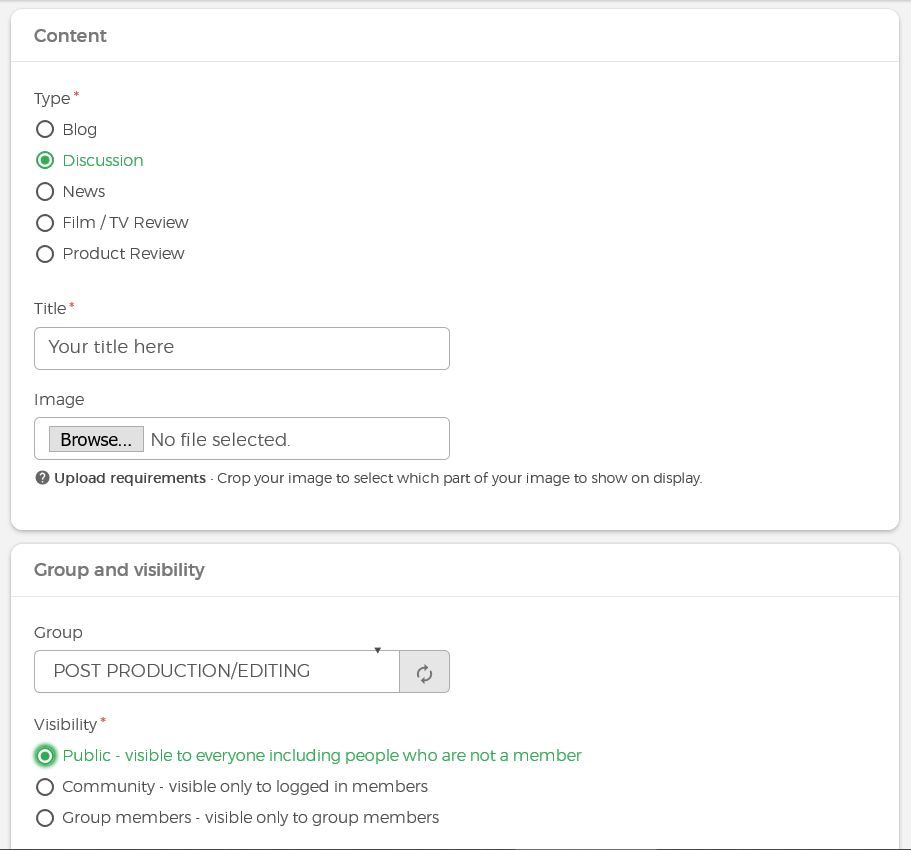Focus the 'Your title here' input field

(x=241, y=348)
